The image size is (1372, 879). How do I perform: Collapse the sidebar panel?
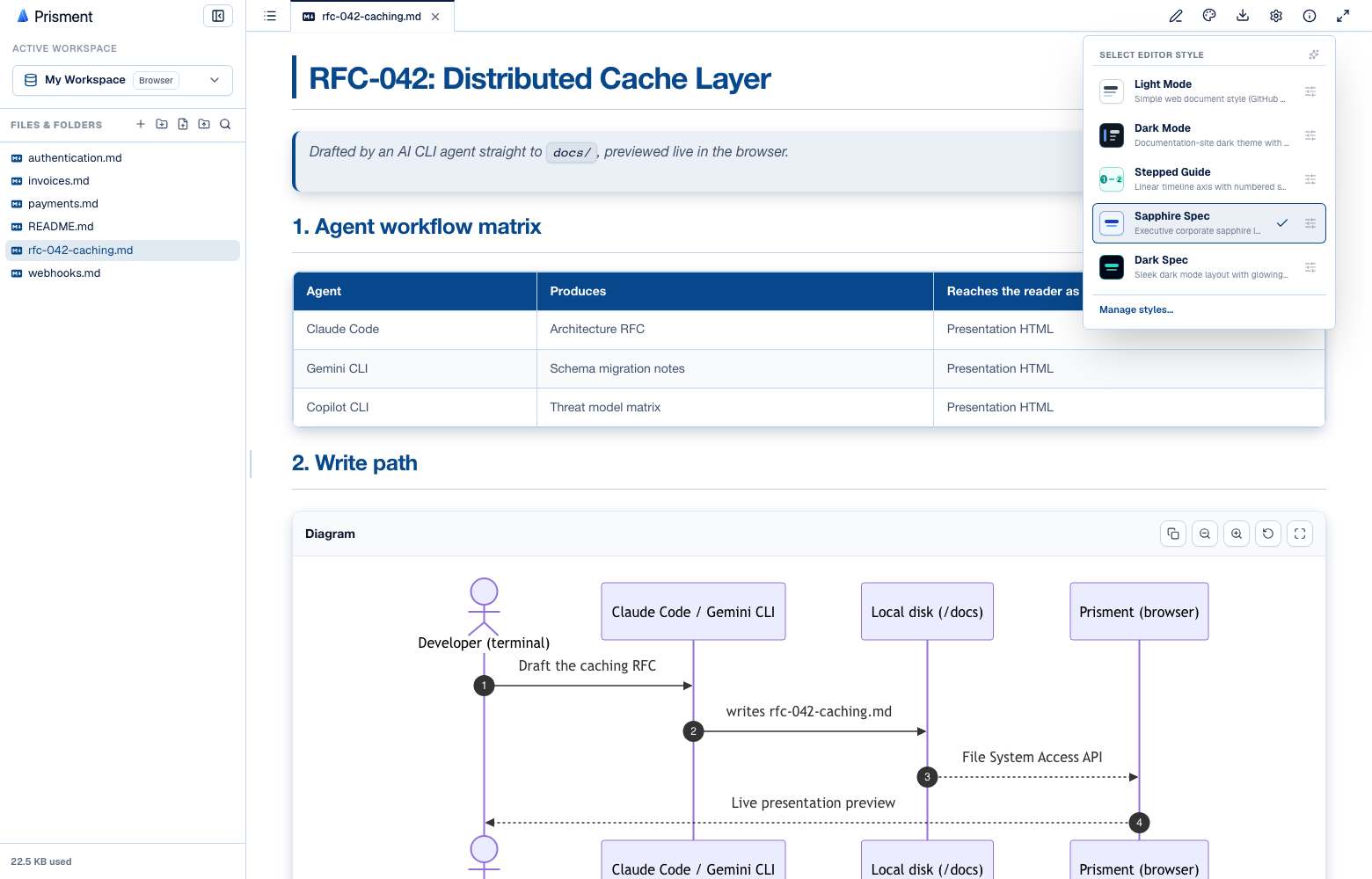218,16
